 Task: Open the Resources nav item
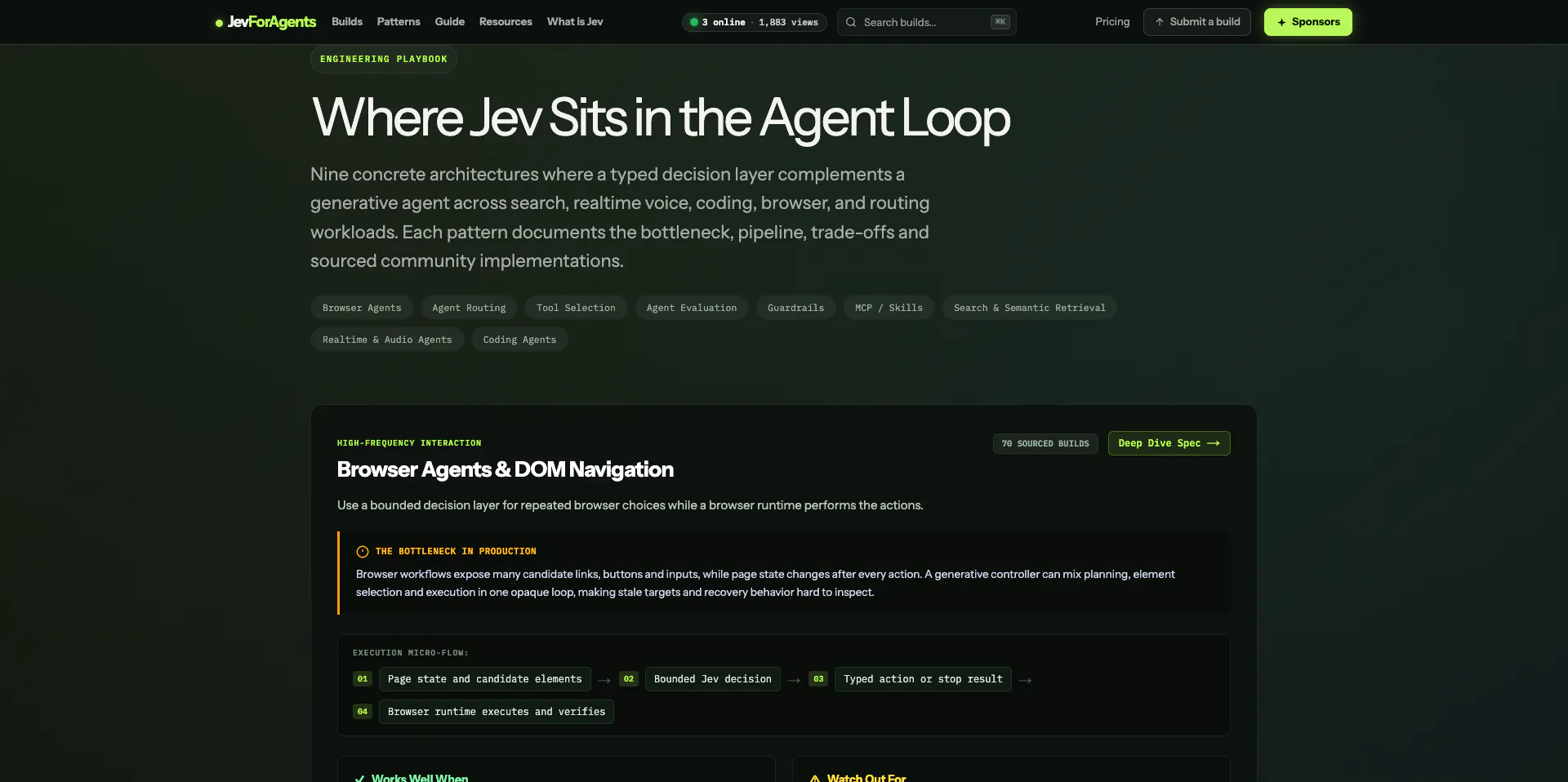tap(506, 22)
